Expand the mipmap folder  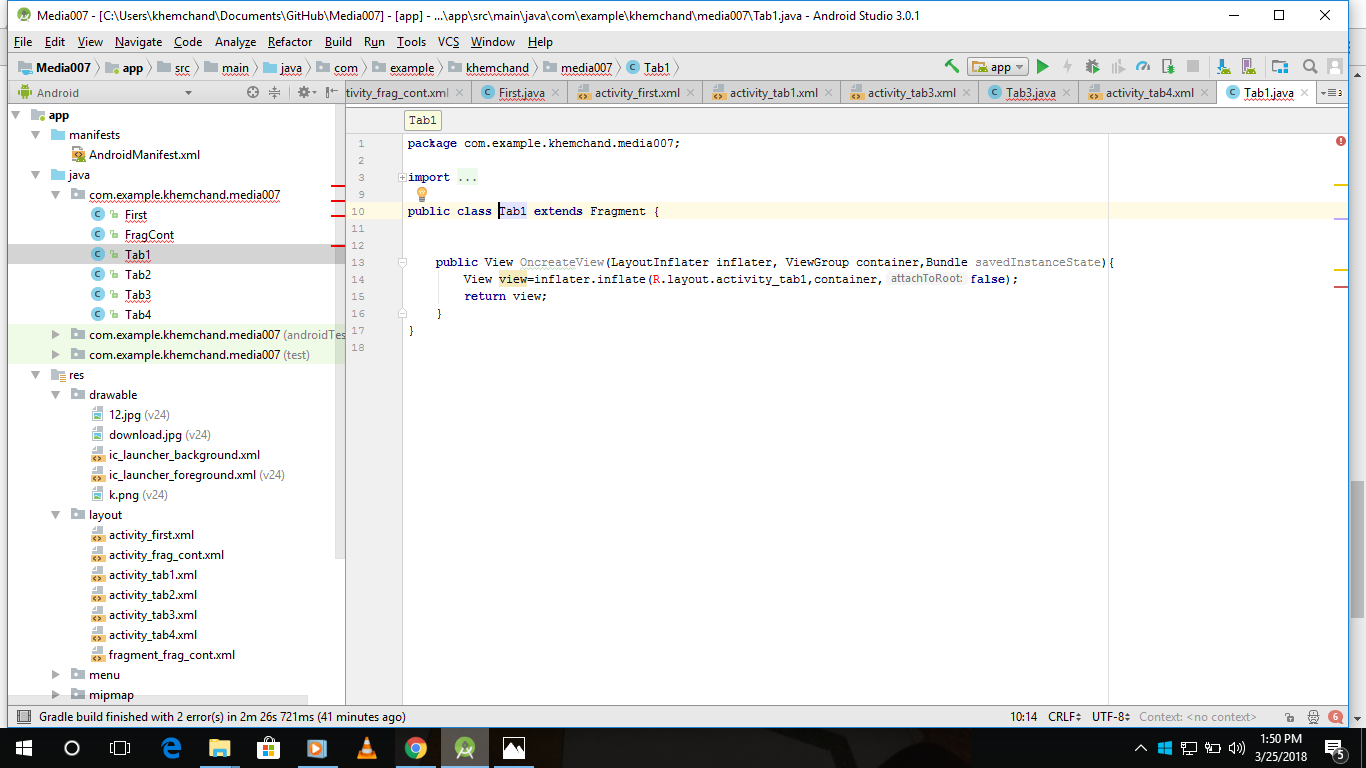click(56, 695)
